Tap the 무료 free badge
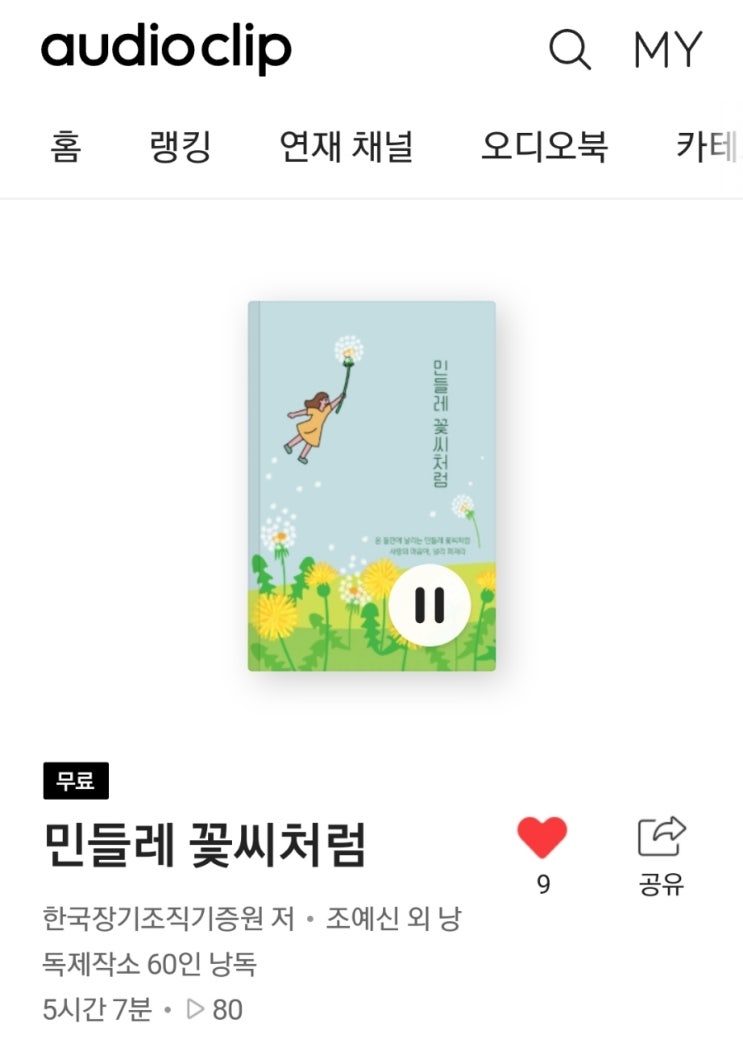 pos(76,781)
